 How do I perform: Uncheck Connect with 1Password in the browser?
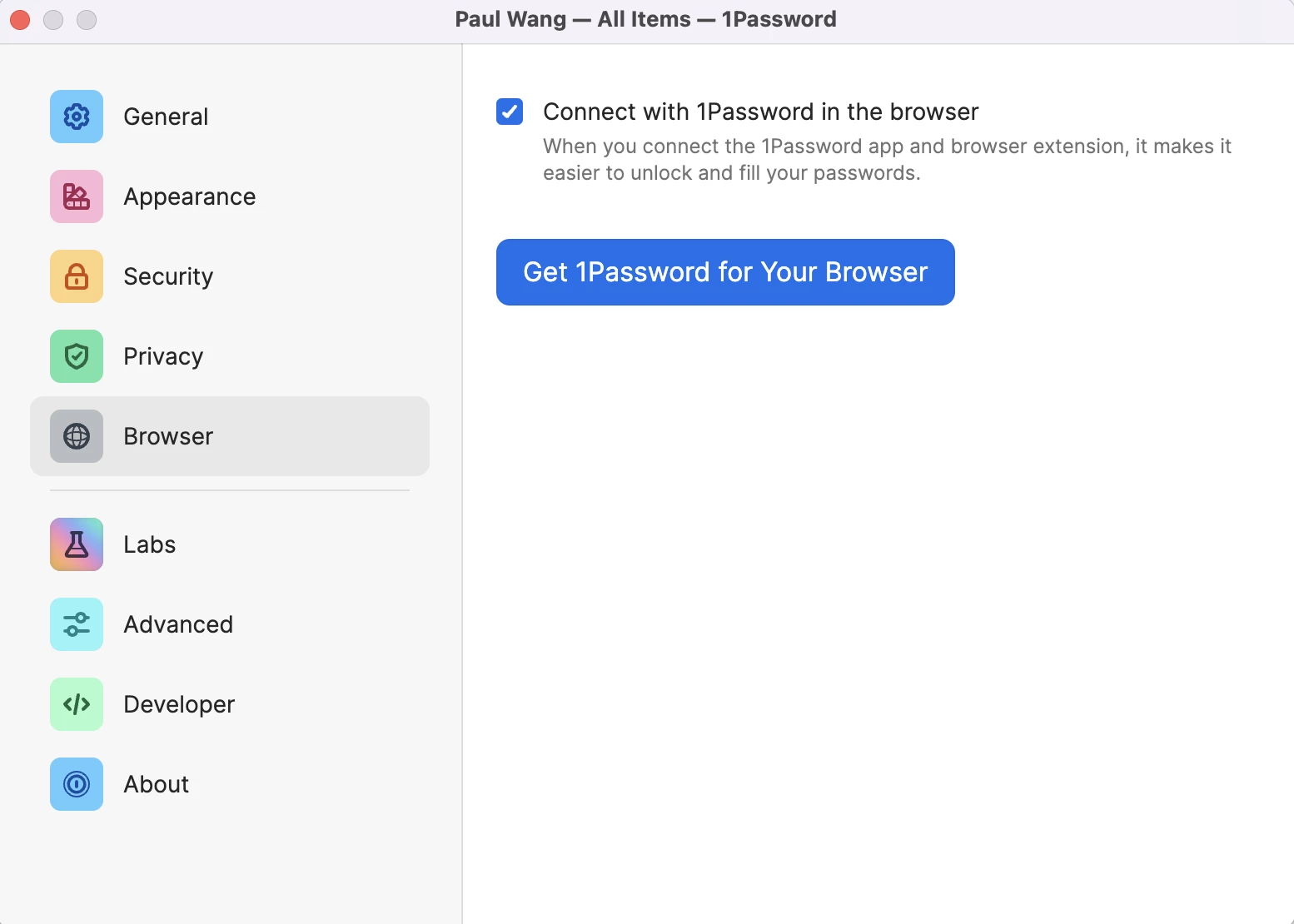510,112
